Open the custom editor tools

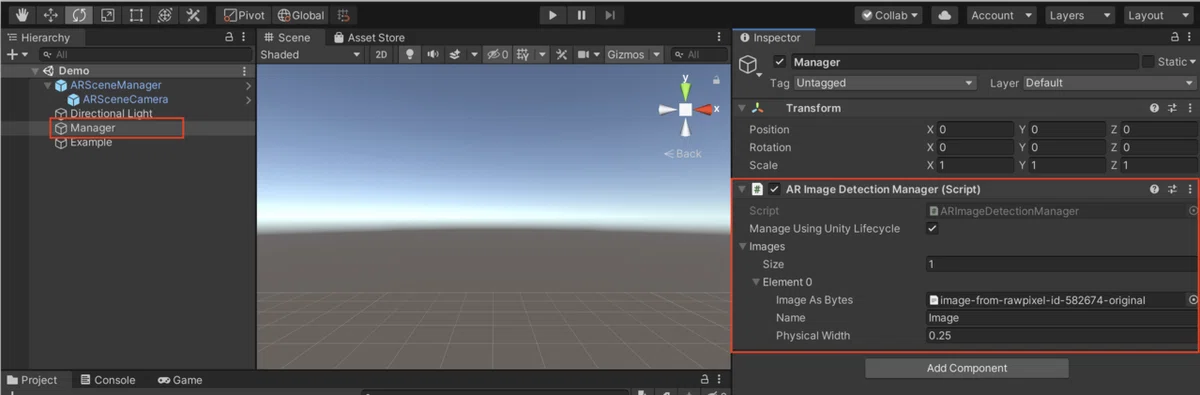(193, 15)
